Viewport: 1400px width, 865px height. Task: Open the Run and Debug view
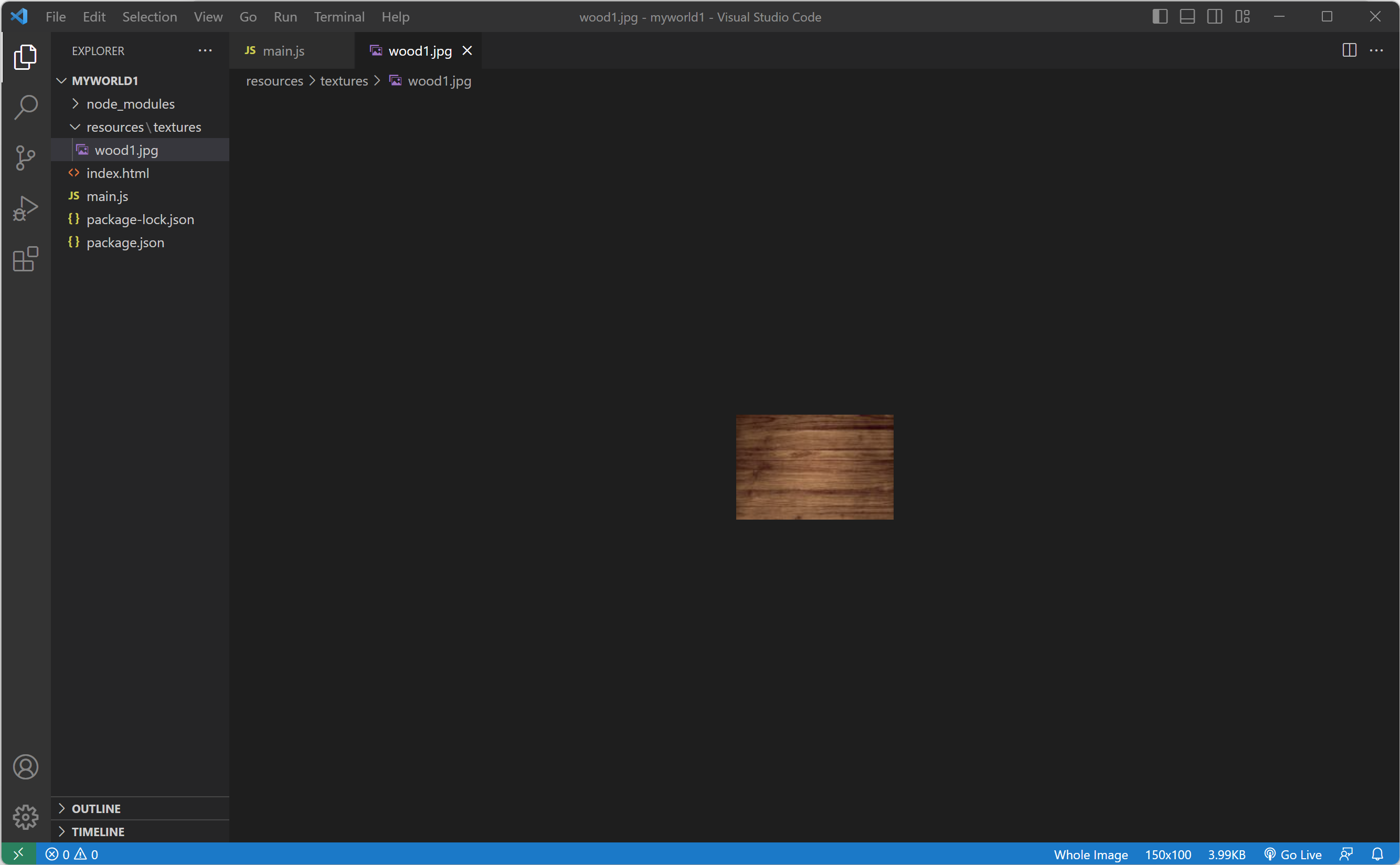click(x=26, y=208)
